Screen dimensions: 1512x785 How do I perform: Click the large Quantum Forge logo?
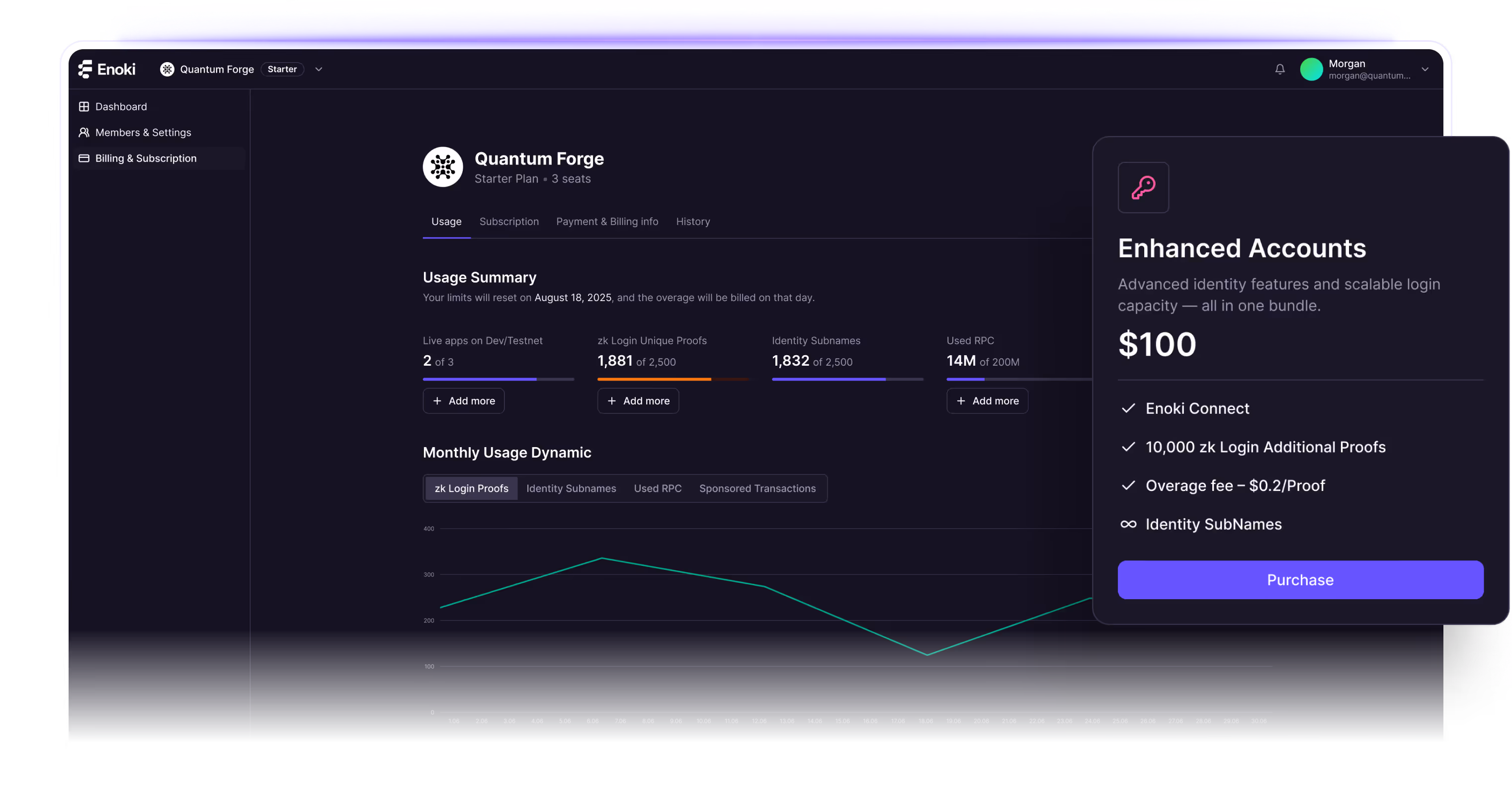click(442, 167)
